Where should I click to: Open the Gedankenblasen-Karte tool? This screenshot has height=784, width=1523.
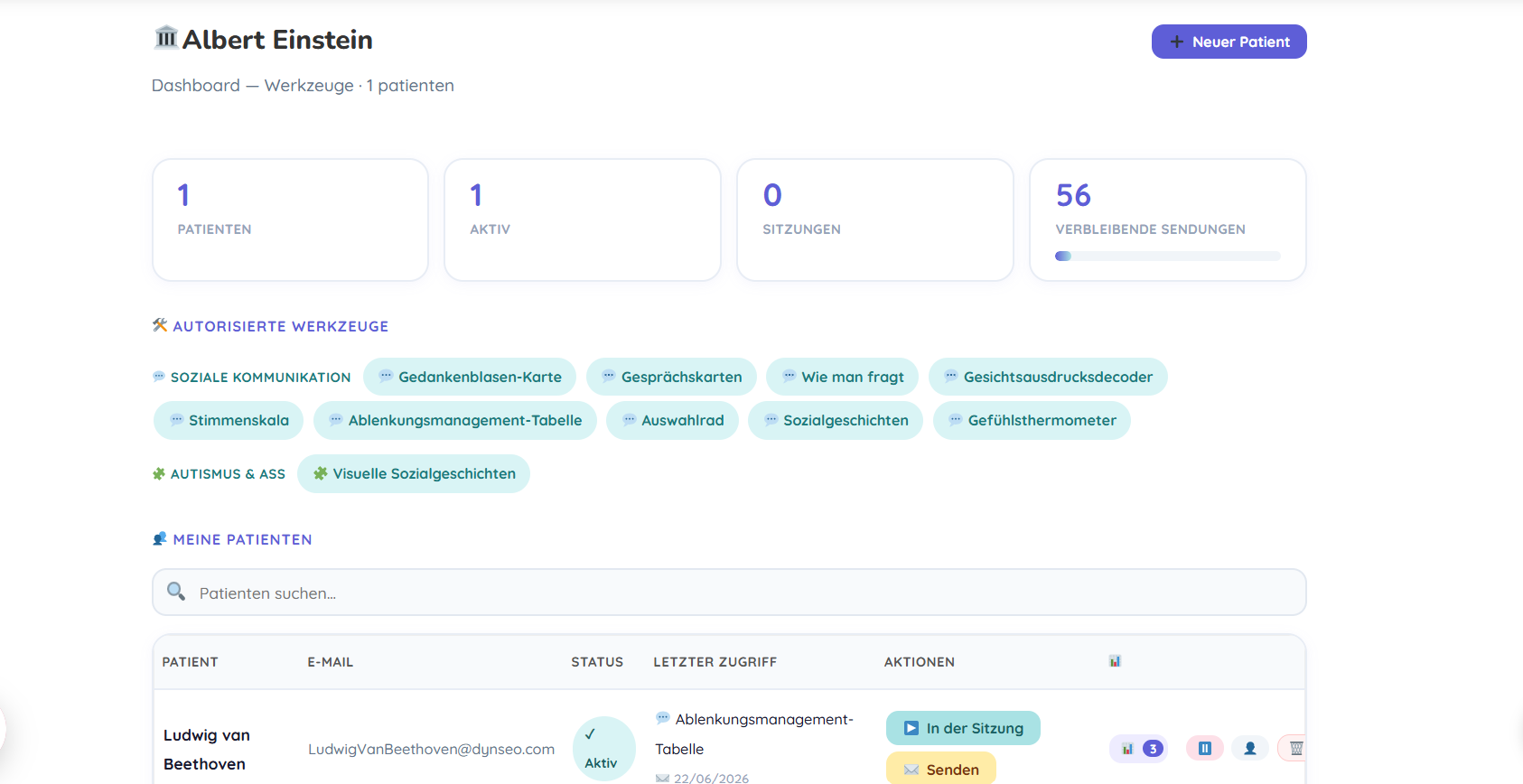click(x=470, y=377)
